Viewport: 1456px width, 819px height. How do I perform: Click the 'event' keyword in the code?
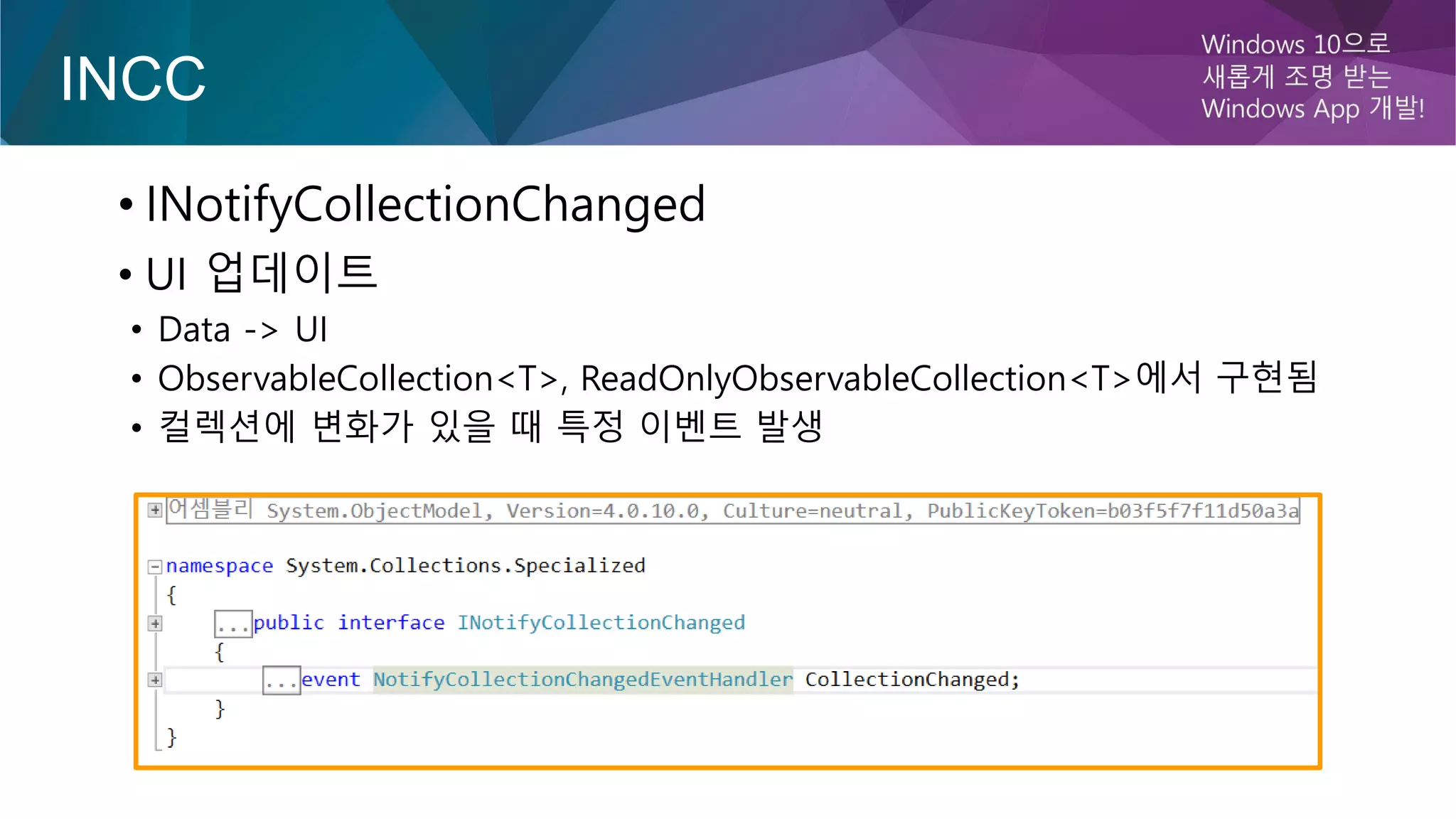point(331,680)
